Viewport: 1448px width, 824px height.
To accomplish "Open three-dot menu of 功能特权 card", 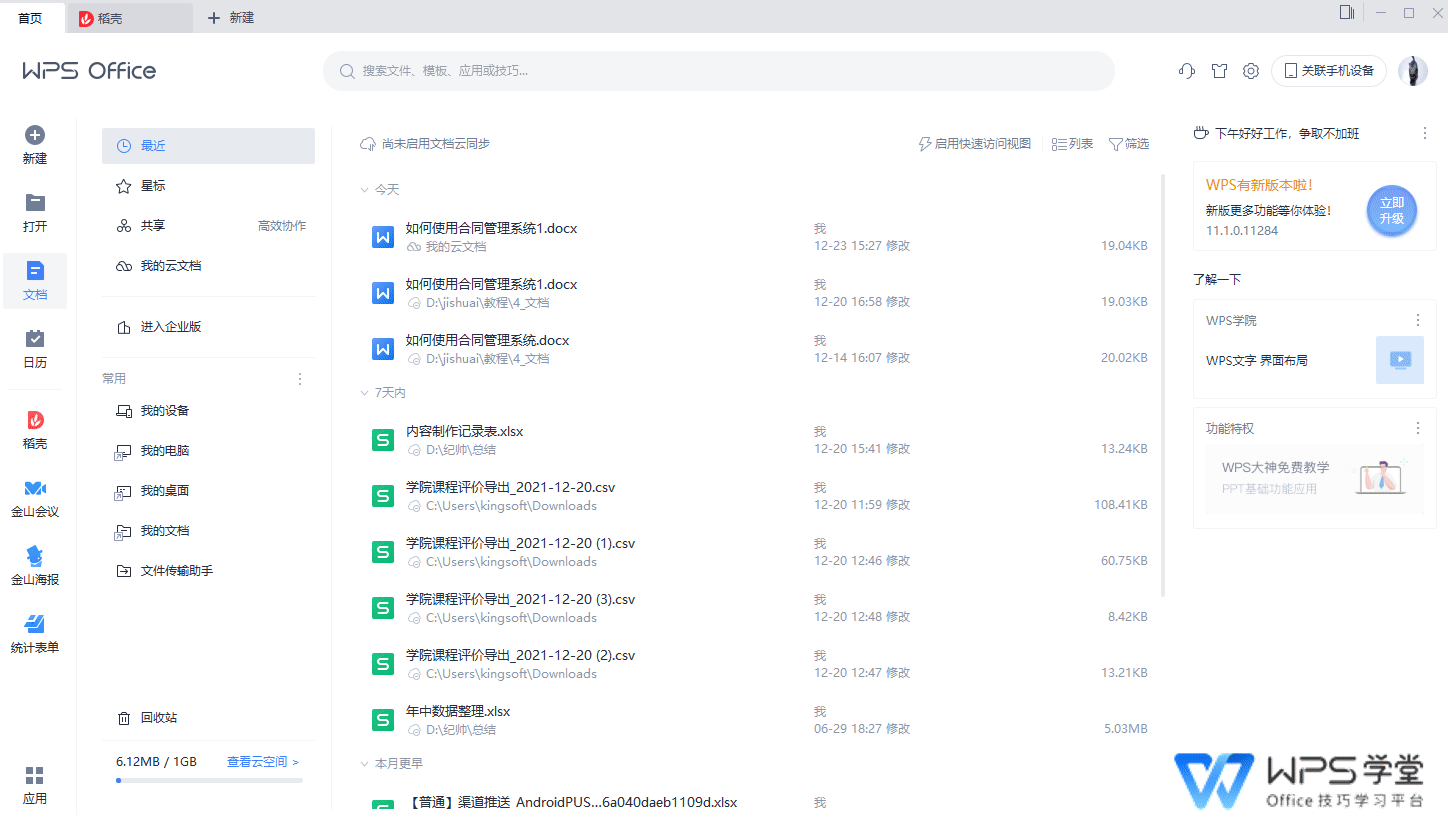I will (x=1417, y=428).
